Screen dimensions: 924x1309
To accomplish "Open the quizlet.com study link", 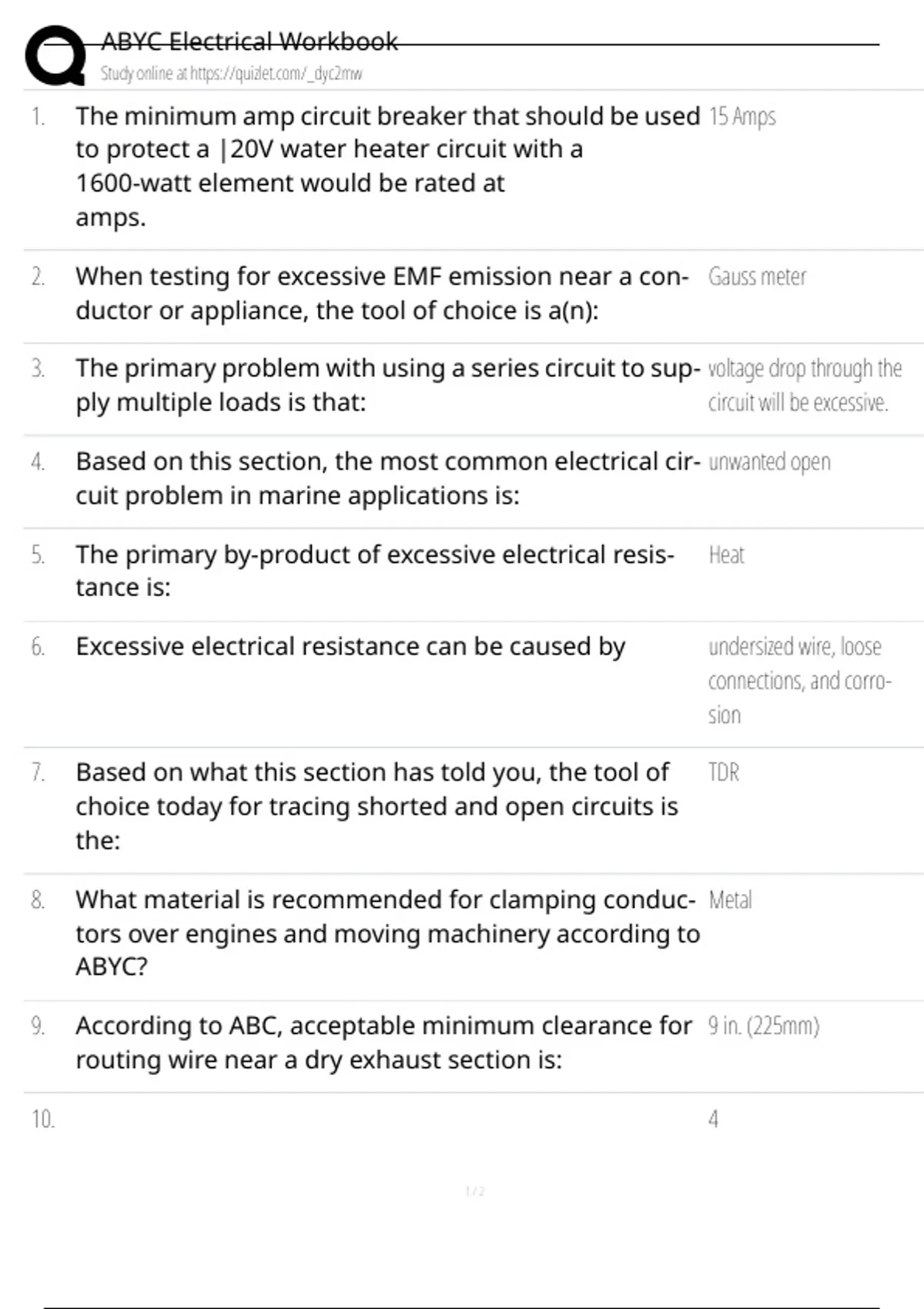I will click(x=231, y=74).
